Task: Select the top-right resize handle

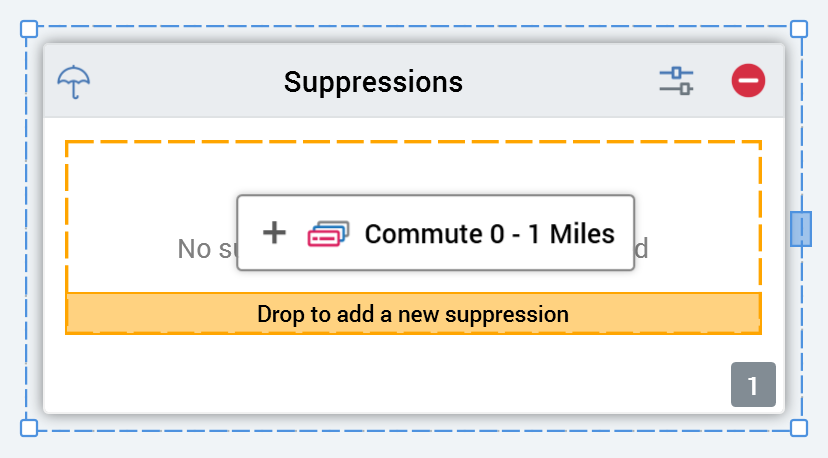Action: click(799, 29)
